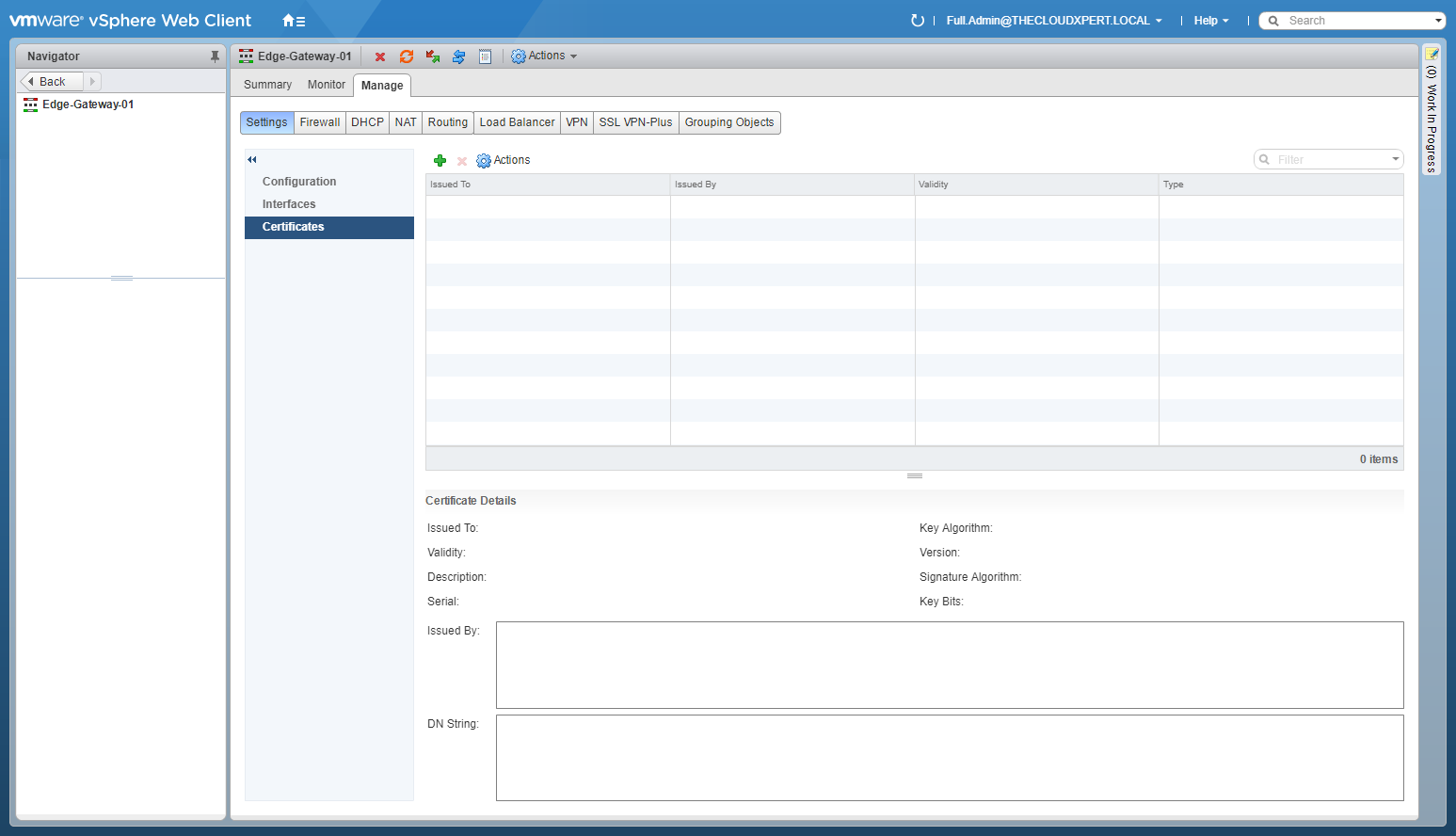Open the Full.Admin user account dropdown
Image resolution: width=1456 pixels, height=836 pixels.
[1054, 21]
